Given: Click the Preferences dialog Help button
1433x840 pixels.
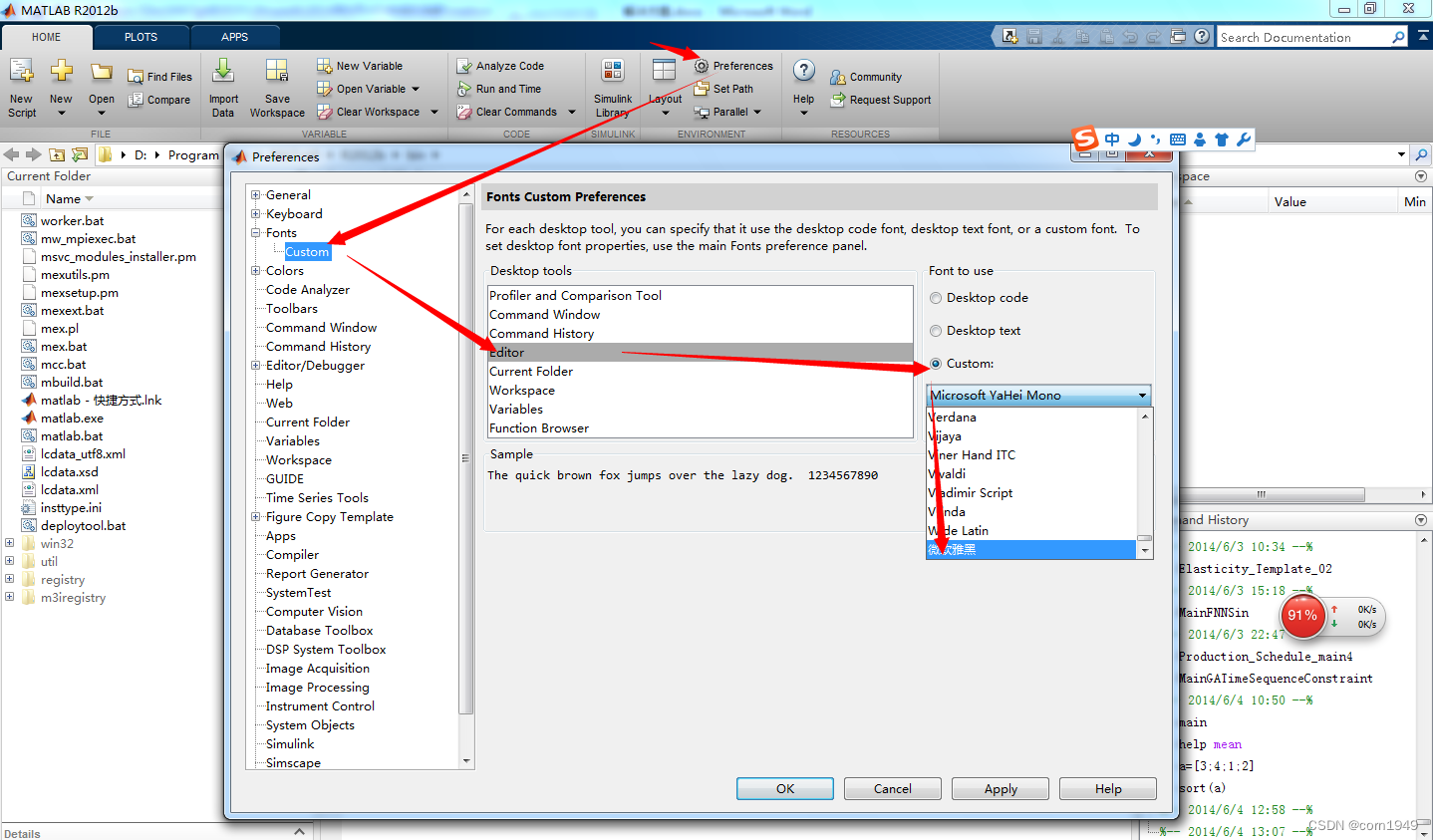Looking at the screenshot, I should (x=1108, y=789).
